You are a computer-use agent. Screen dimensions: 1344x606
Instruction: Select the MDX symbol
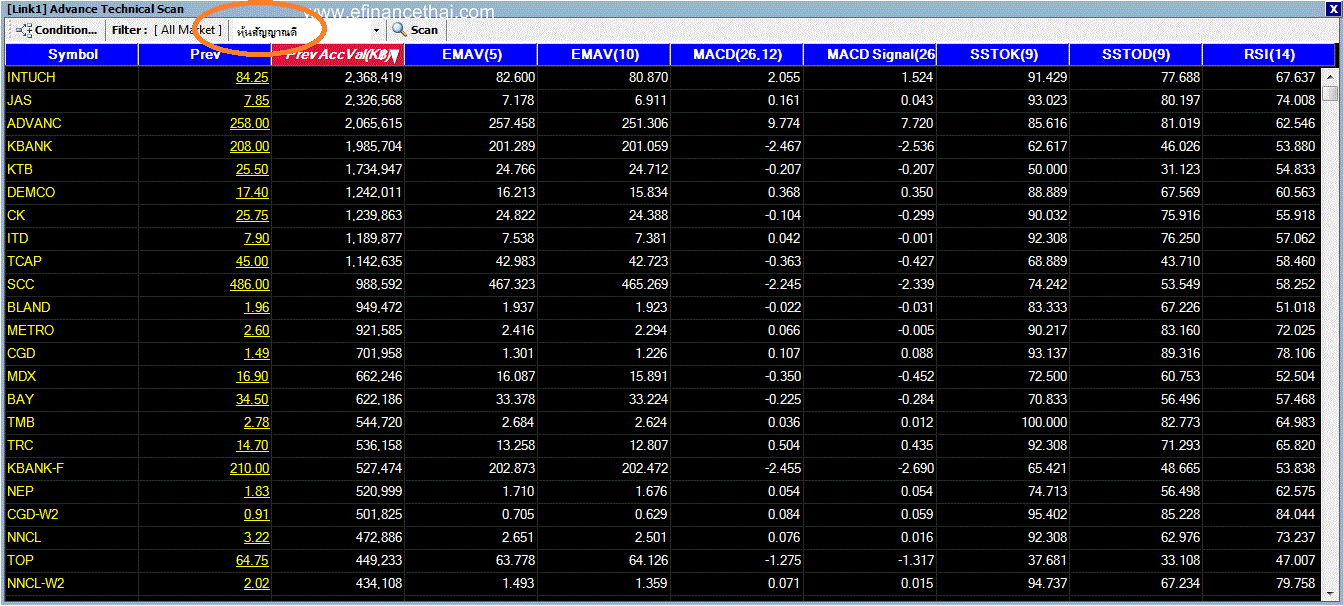click(x=21, y=376)
